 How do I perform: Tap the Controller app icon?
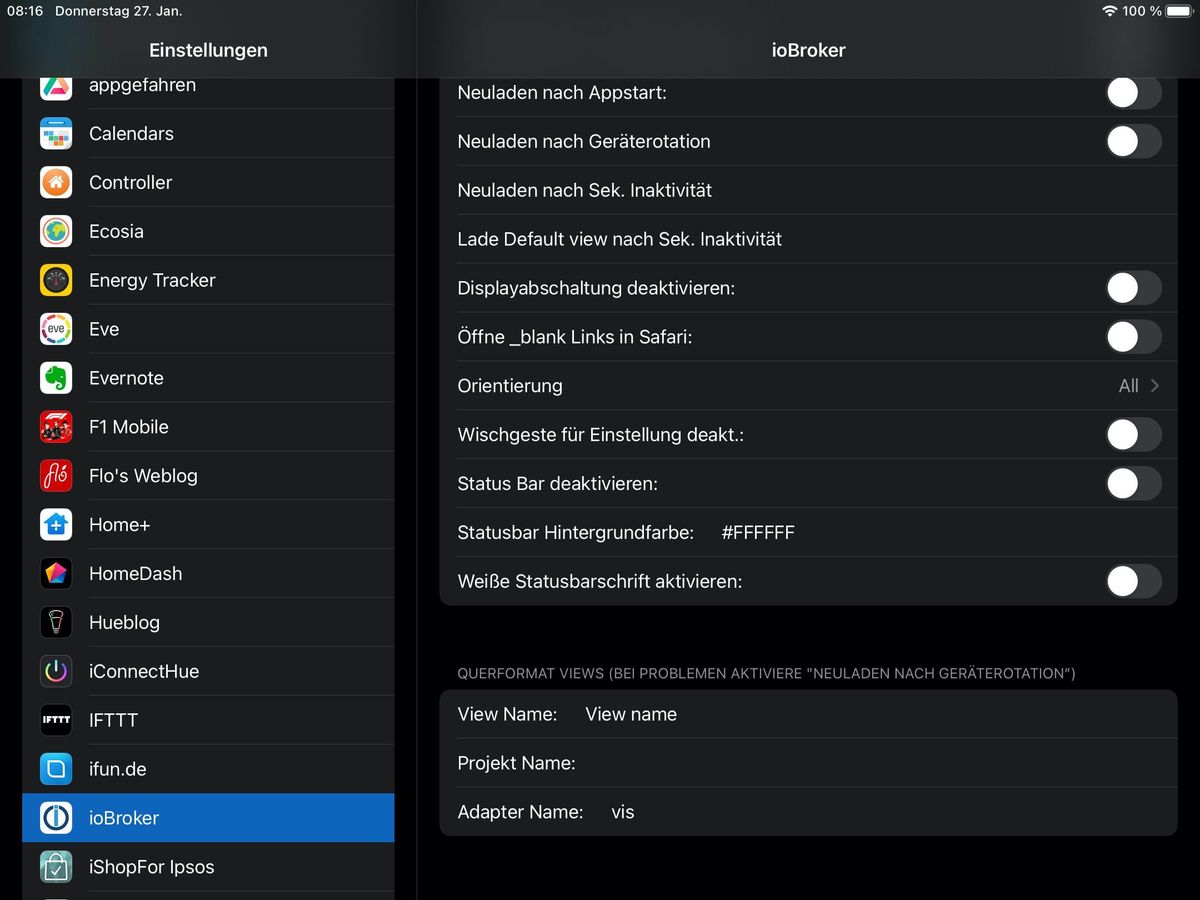point(56,182)
